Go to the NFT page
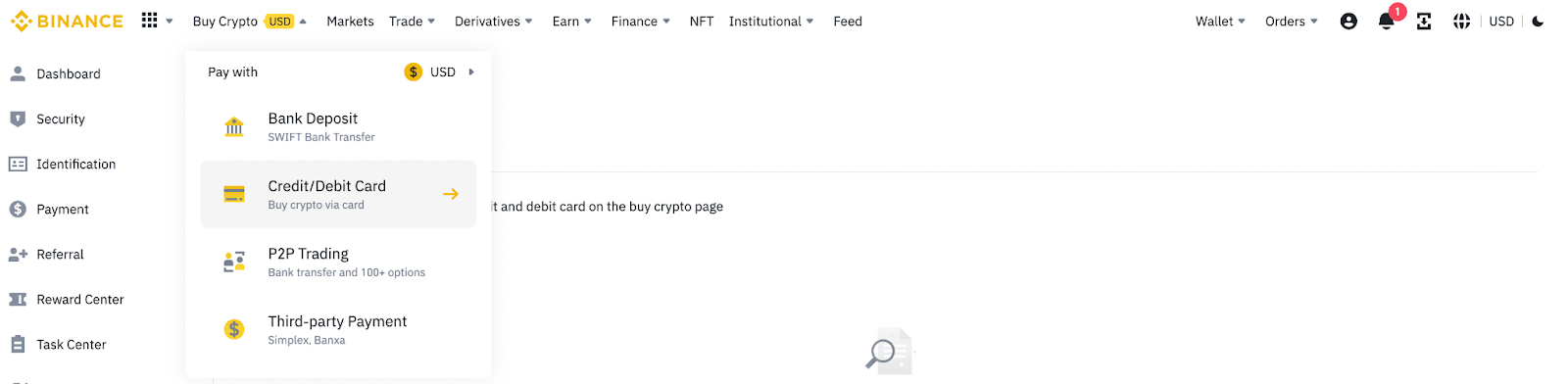1568x384 pixels. [x=702, y=22]
